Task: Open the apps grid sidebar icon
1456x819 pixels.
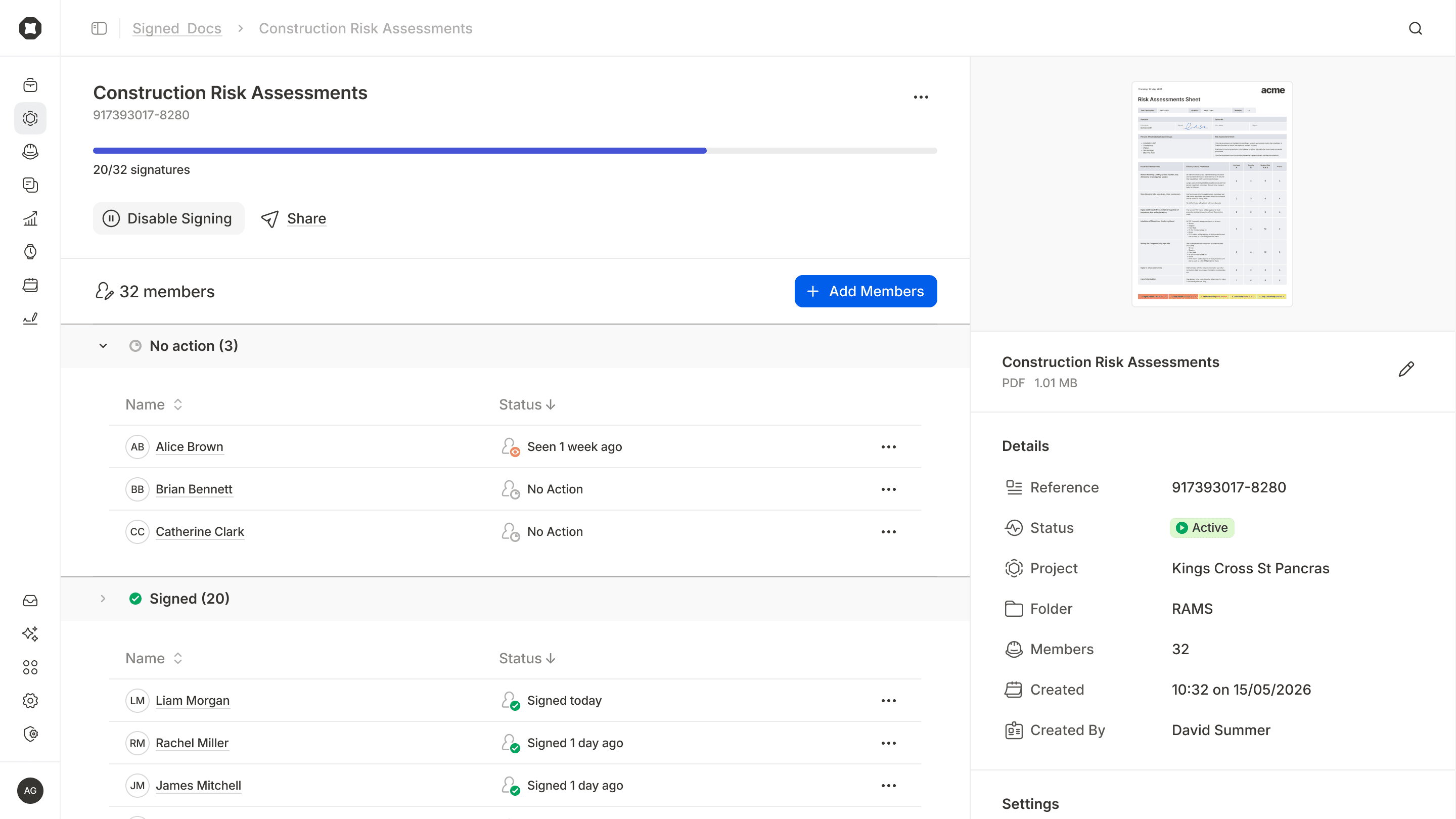Action: [30, 667]
